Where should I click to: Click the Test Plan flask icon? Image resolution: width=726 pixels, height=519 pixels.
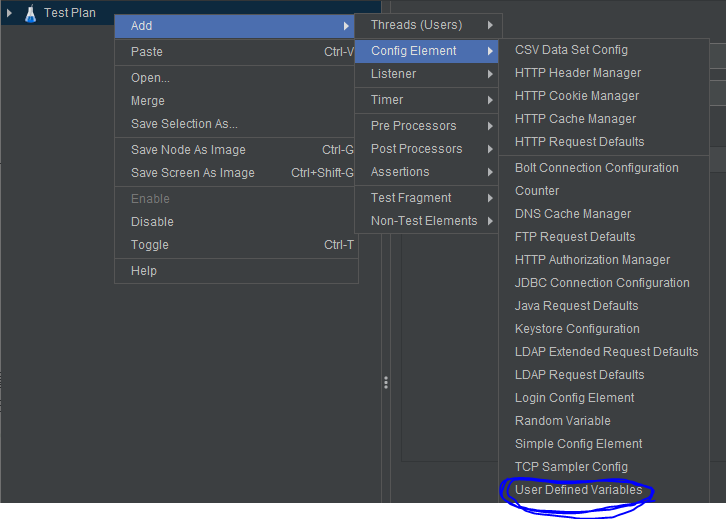coord(31,13)
